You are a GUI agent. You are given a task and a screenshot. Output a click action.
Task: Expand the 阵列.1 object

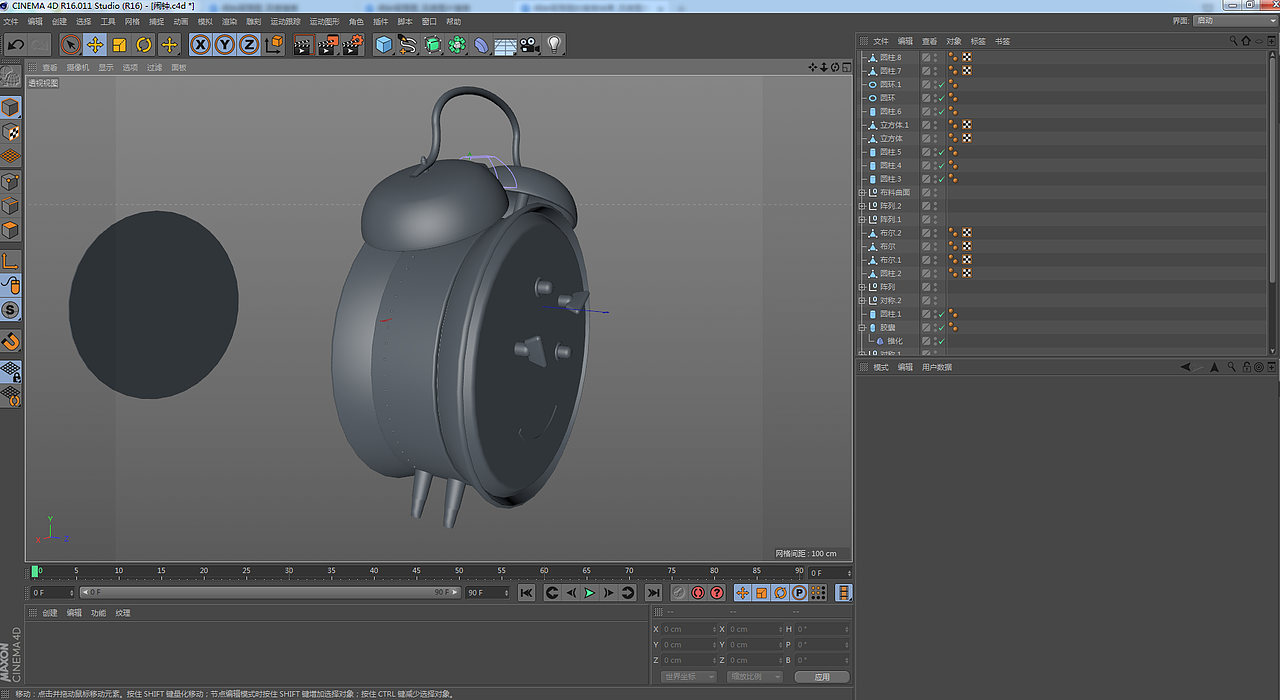pos(862,219)
